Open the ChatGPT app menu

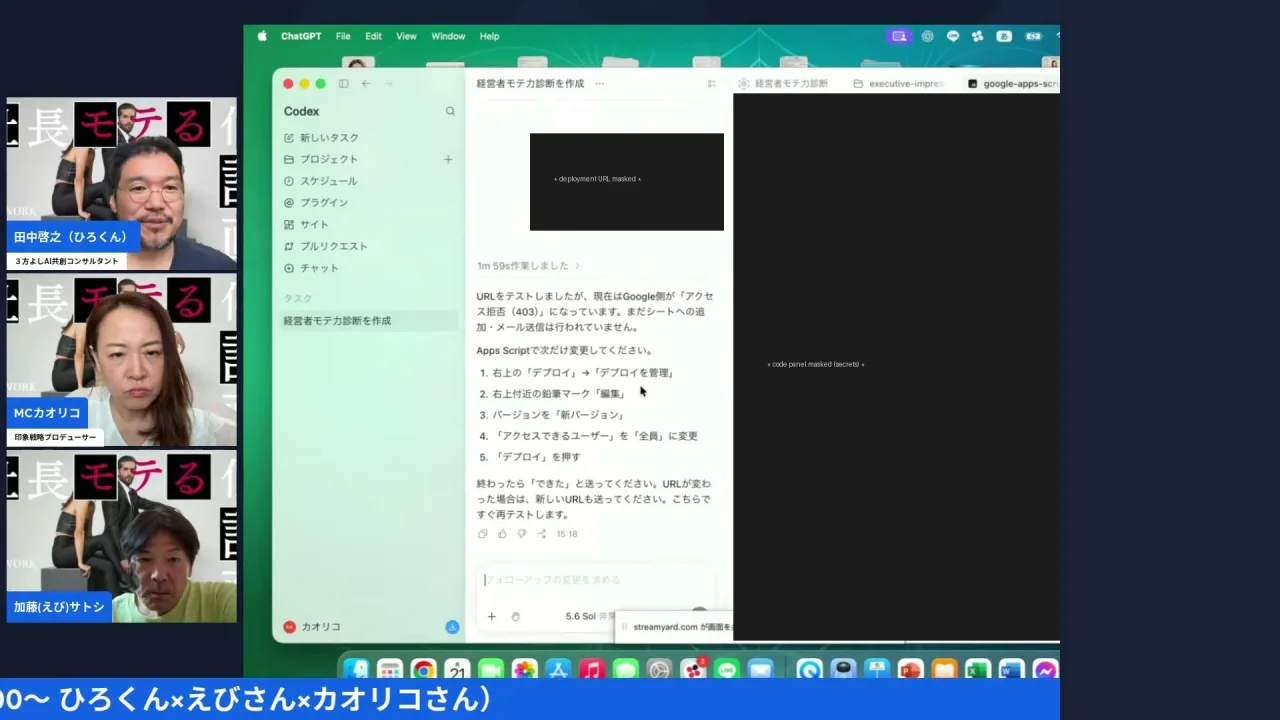pos(301,36)
